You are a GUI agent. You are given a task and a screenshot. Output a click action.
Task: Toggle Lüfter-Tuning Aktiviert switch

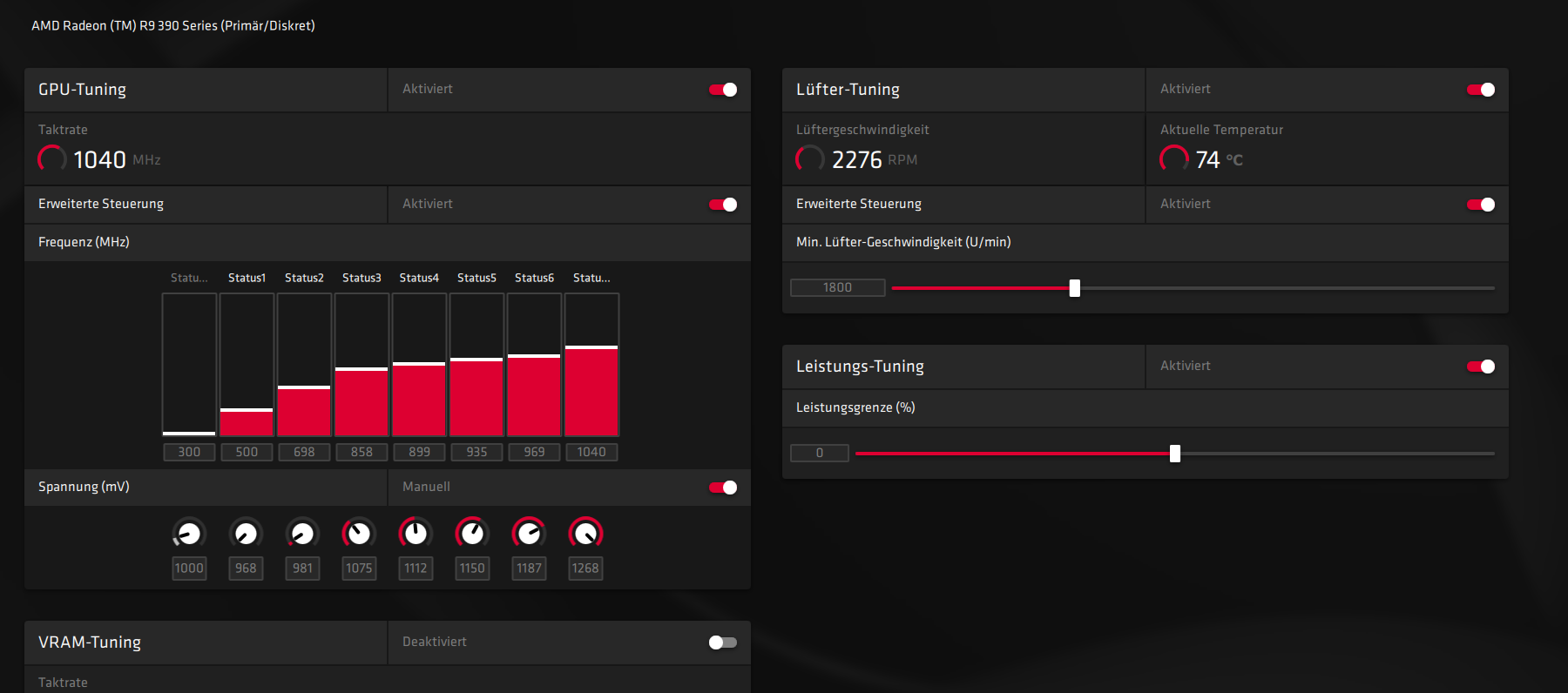[1481, 90]
